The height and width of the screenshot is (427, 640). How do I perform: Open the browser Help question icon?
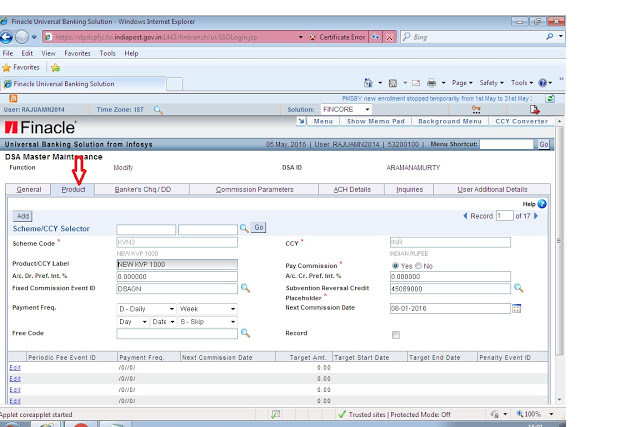[x=542, y=83]
